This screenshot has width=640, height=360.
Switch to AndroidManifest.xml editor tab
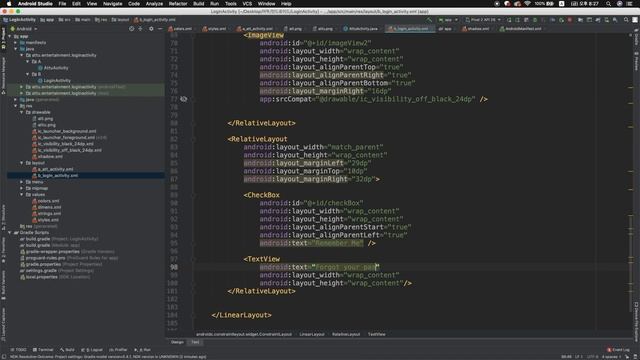[x=520, y=29]
